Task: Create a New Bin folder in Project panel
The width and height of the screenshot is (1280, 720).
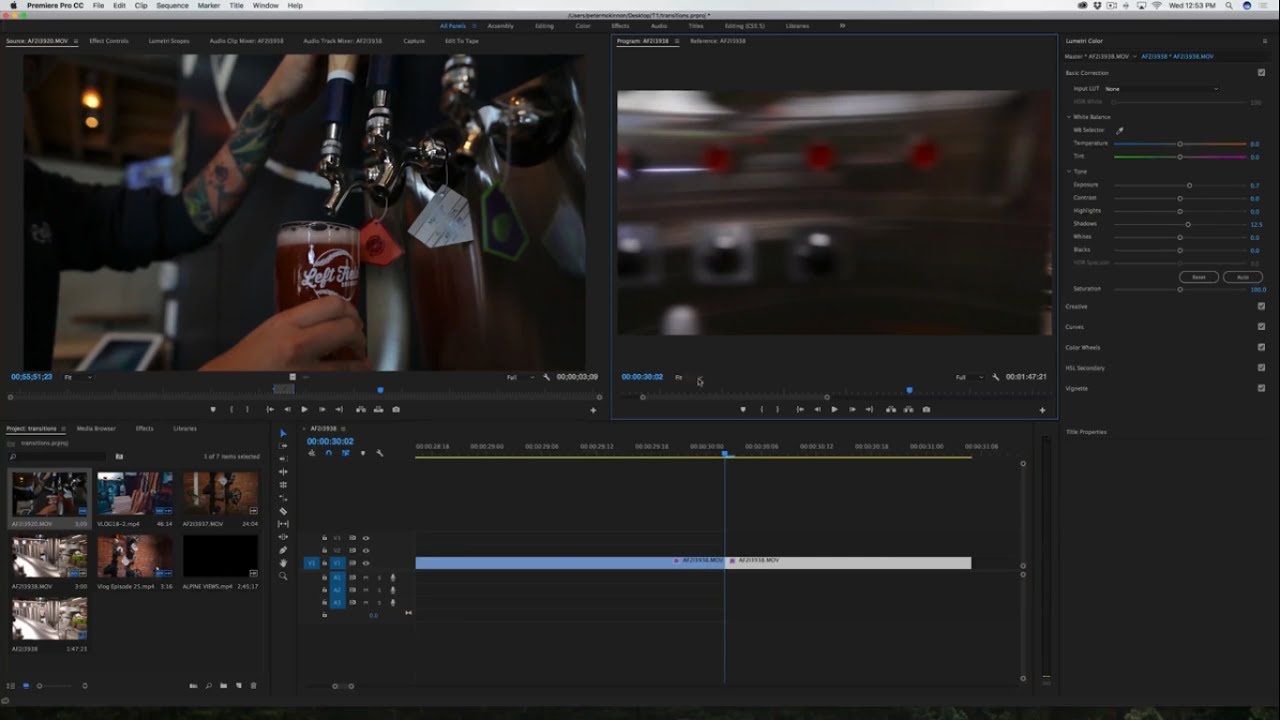Action: click(x=223, y=686)
